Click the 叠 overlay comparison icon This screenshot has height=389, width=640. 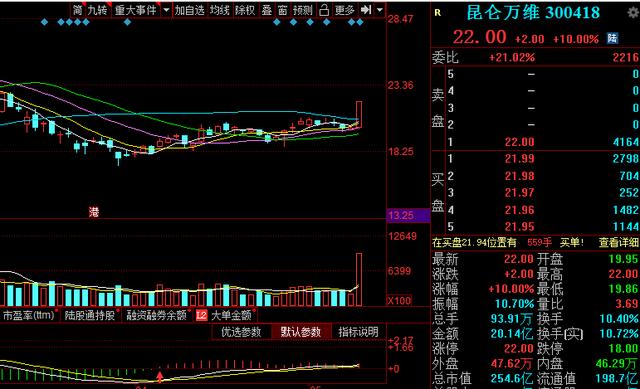click(x=267, y=10)
